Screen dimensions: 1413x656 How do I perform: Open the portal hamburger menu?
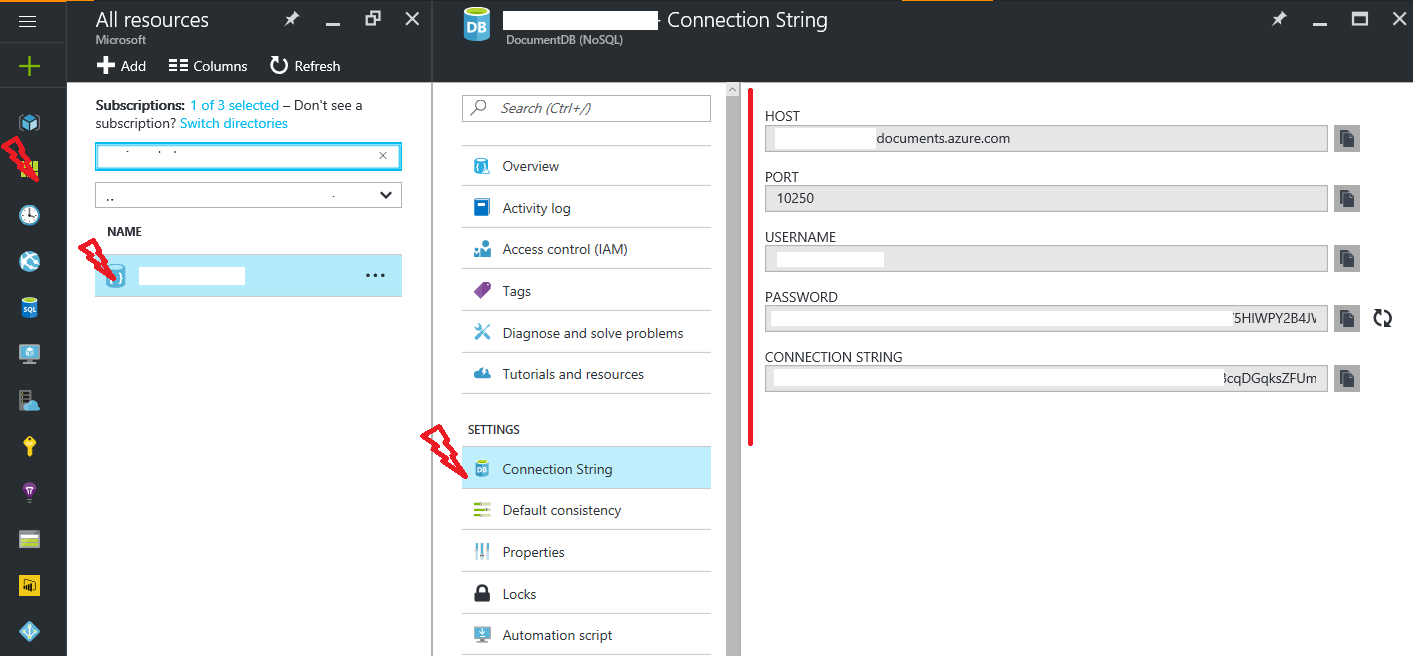pos(28,21)
